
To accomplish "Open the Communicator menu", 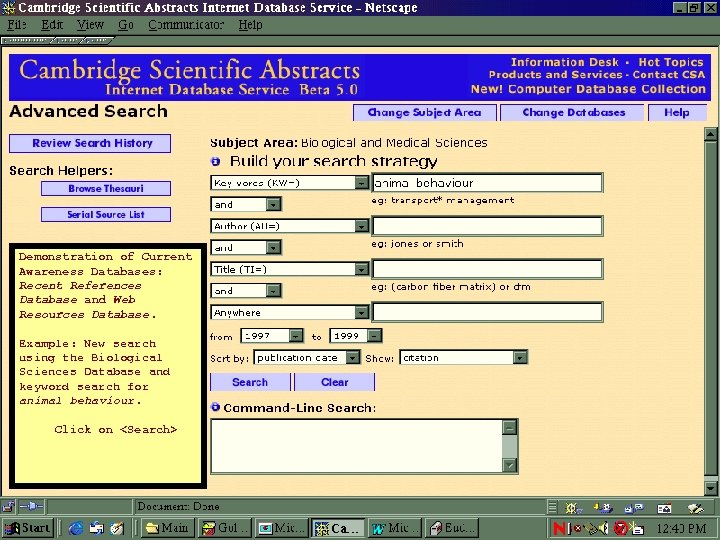I will coord(186,25).
